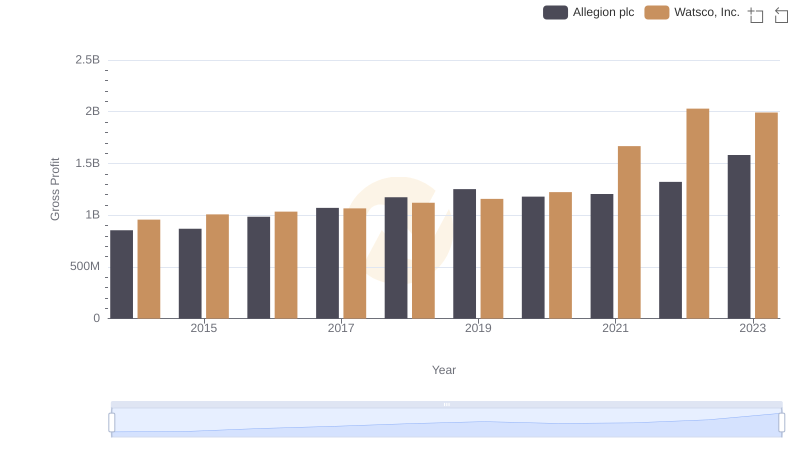800x461 pixels.
Task: Click the dark Allegion plc legend swatch
Action: coord(555,12)
